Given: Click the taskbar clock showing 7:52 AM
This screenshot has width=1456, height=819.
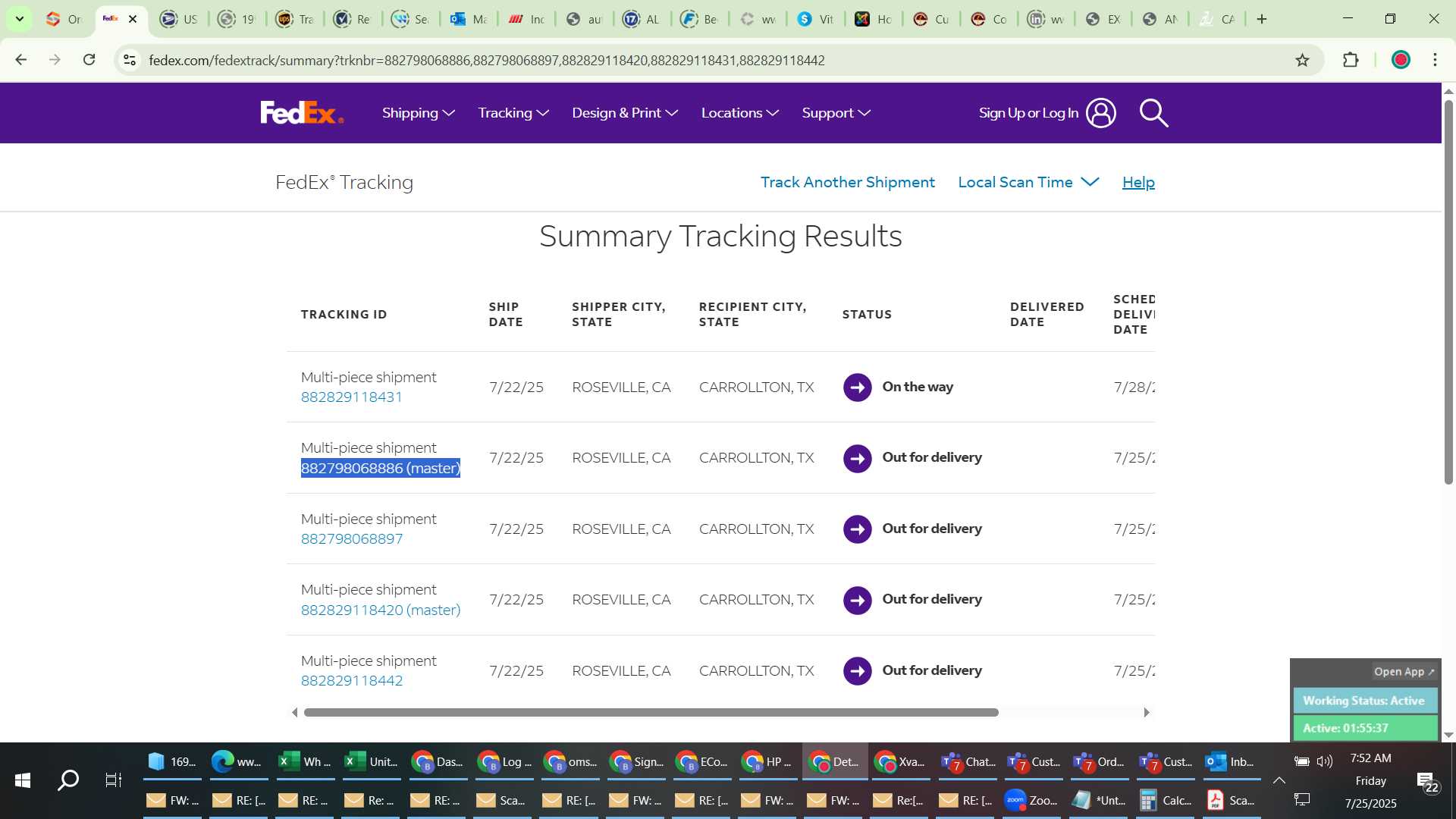Looking at the screenshot, I should (x=1370, y=758).
